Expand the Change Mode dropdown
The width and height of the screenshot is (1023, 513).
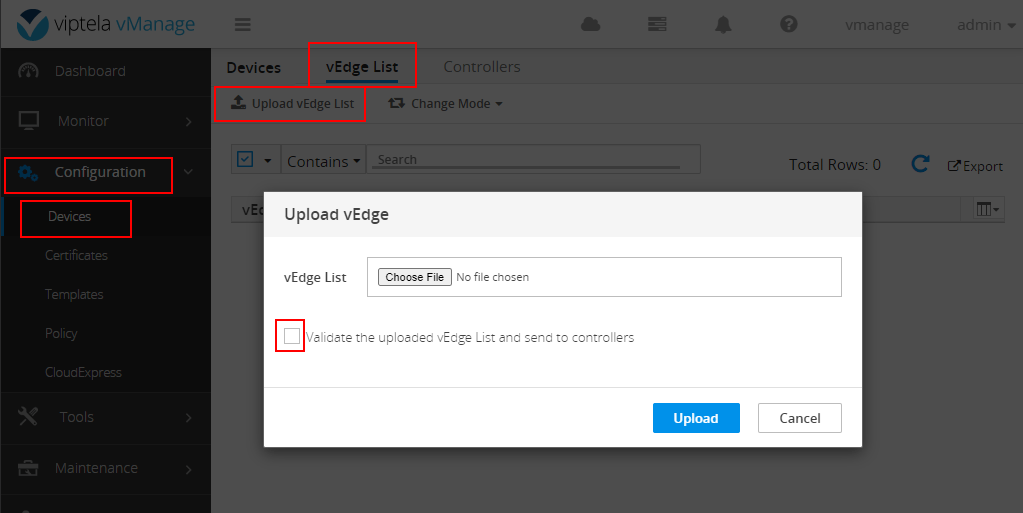(x=445, y=104)
